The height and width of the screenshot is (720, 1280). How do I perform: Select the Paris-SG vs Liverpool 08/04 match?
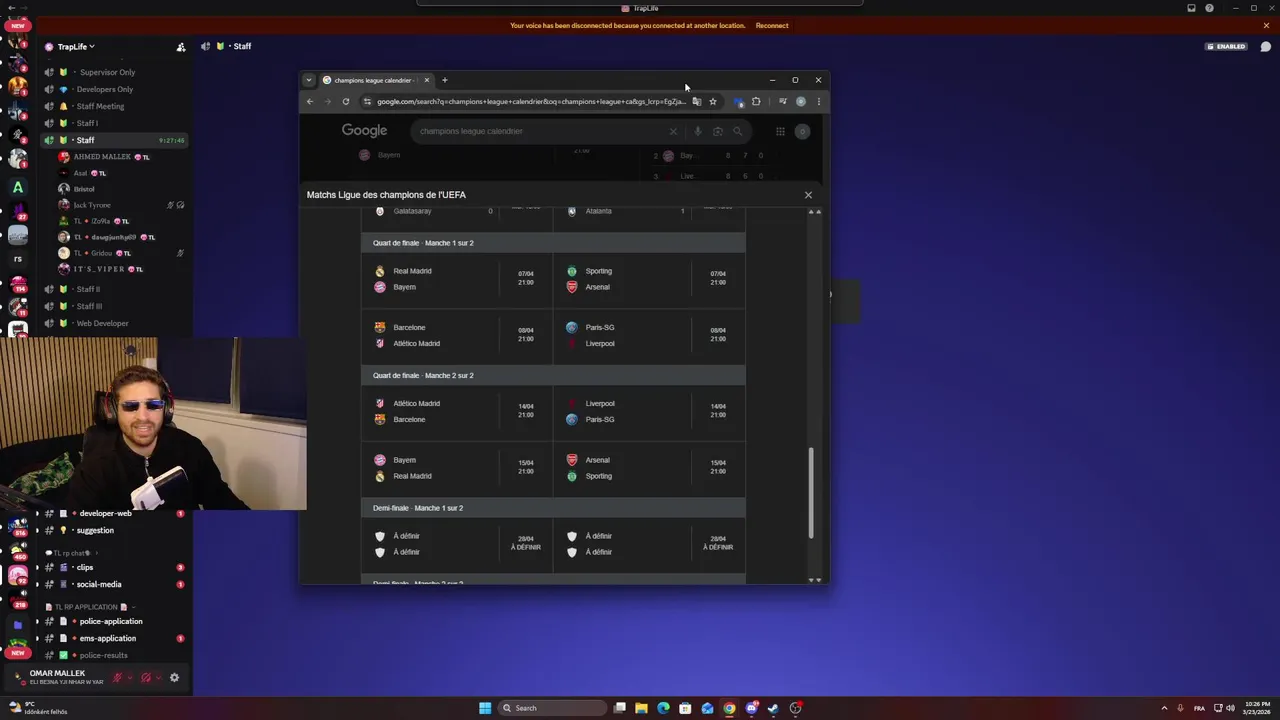pyautogui.click(x=649, y=335)
